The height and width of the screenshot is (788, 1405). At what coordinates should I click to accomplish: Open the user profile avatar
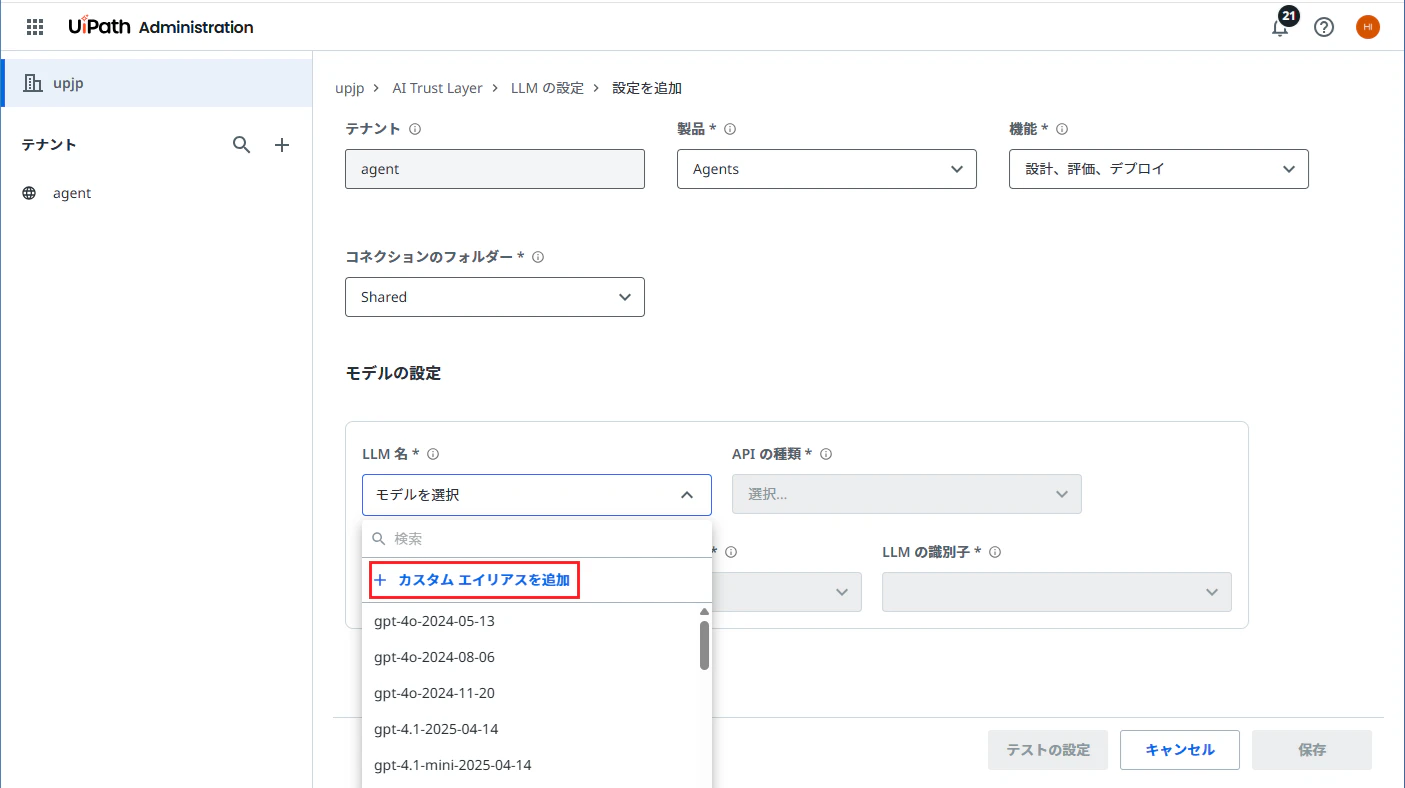(x=1368, y=27)
